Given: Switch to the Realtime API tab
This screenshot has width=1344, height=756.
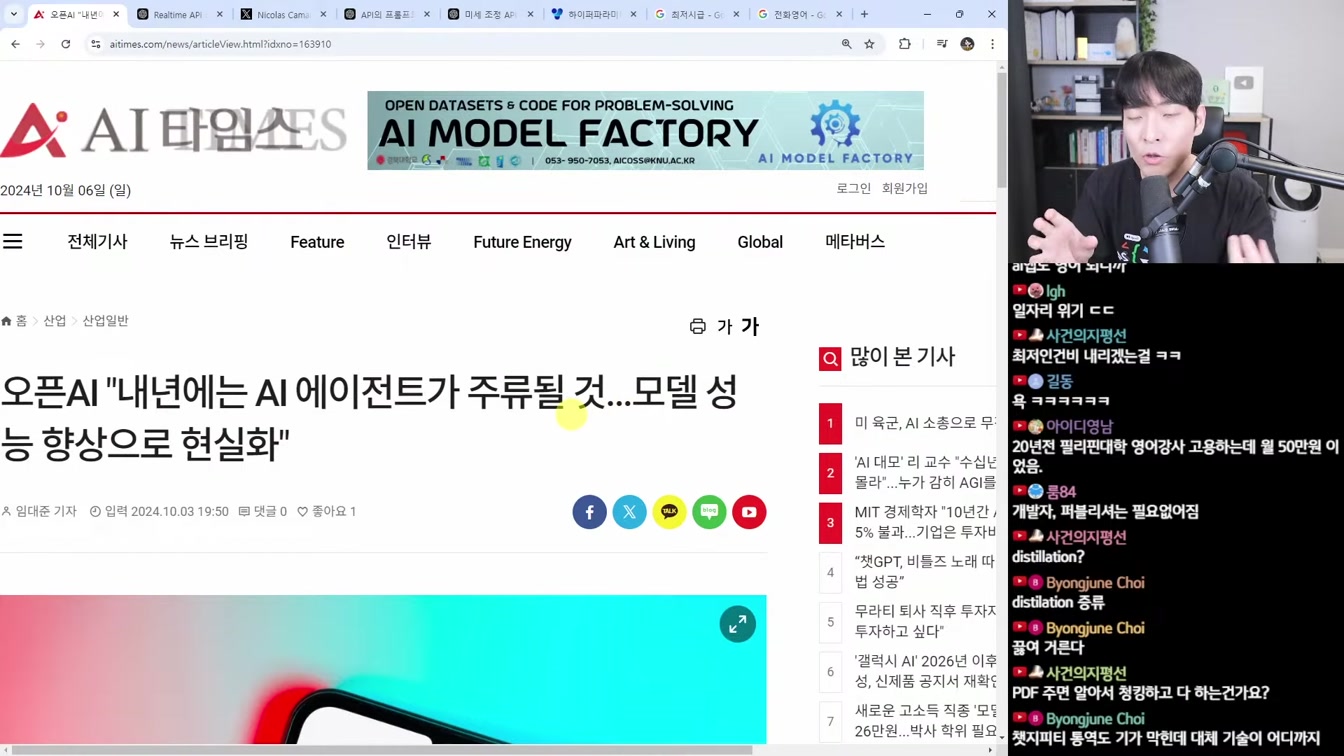Looking at the screenshot, I should pos(178,14).
